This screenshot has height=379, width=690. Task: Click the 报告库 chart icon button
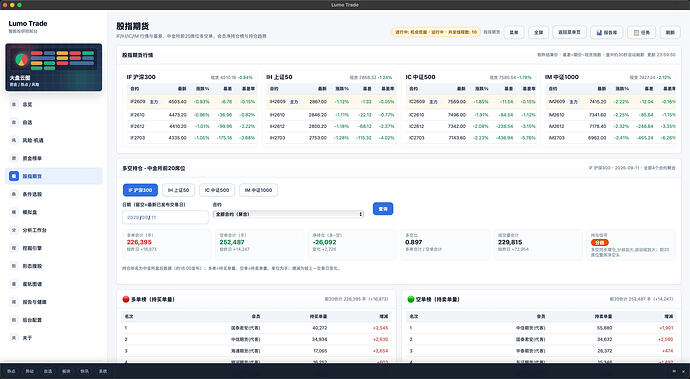coord(606,32)
